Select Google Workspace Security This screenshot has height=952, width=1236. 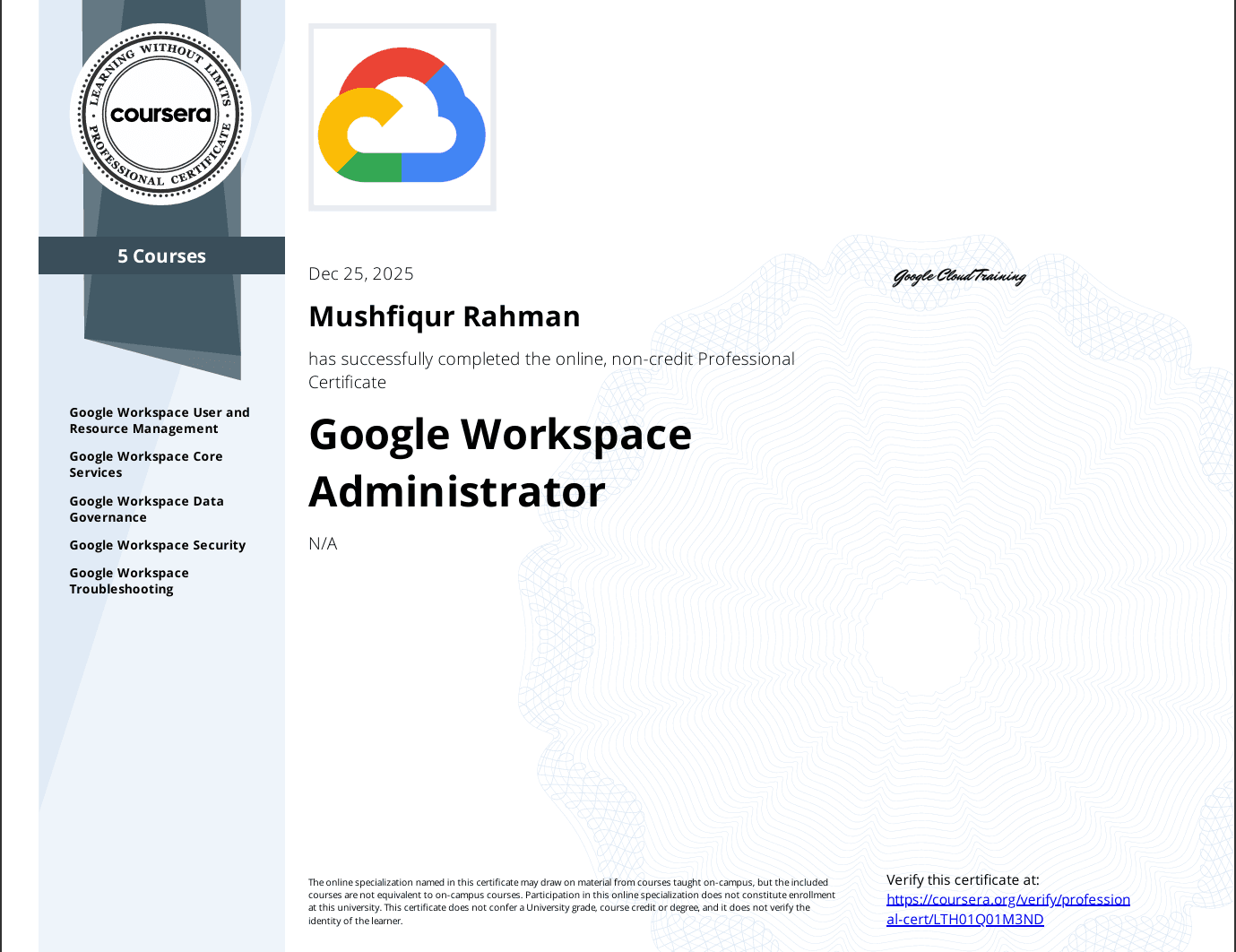tap(158, 544)
